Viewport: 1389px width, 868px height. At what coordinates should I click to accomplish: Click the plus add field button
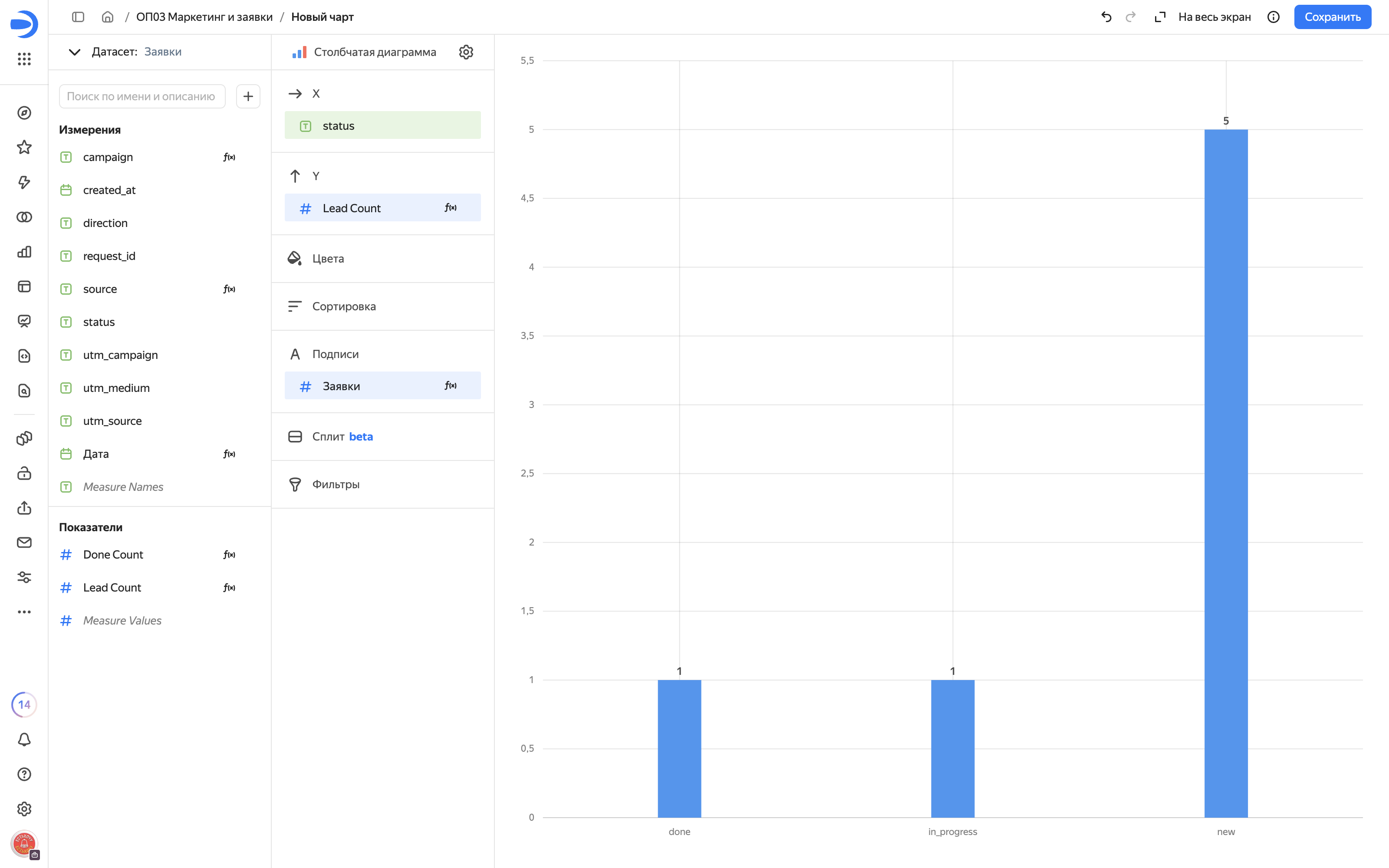(248, 96)
